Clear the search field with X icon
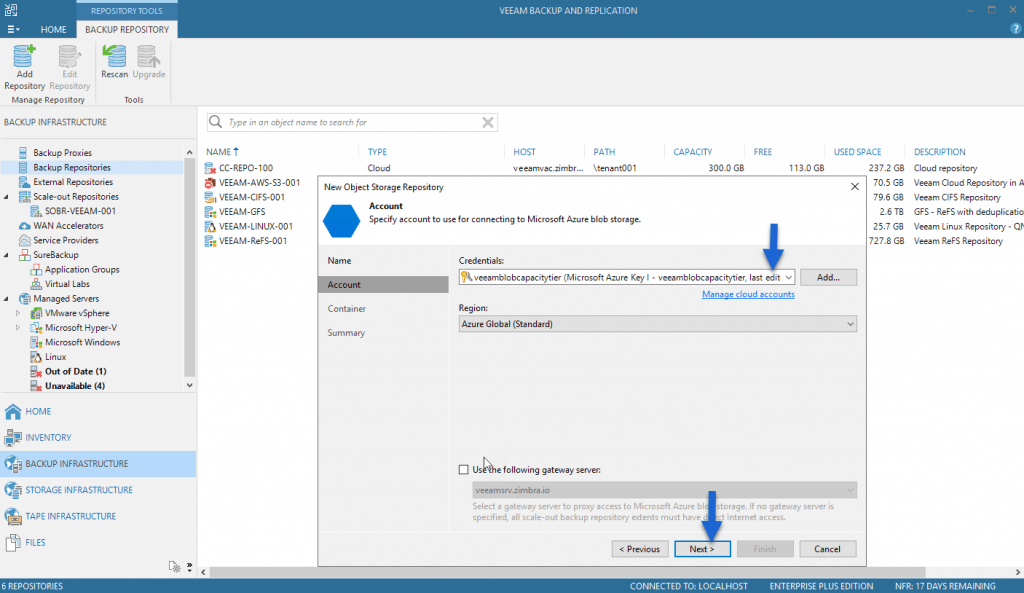Viewport: 1024px width, 593px height. click(x=487, y=122)
